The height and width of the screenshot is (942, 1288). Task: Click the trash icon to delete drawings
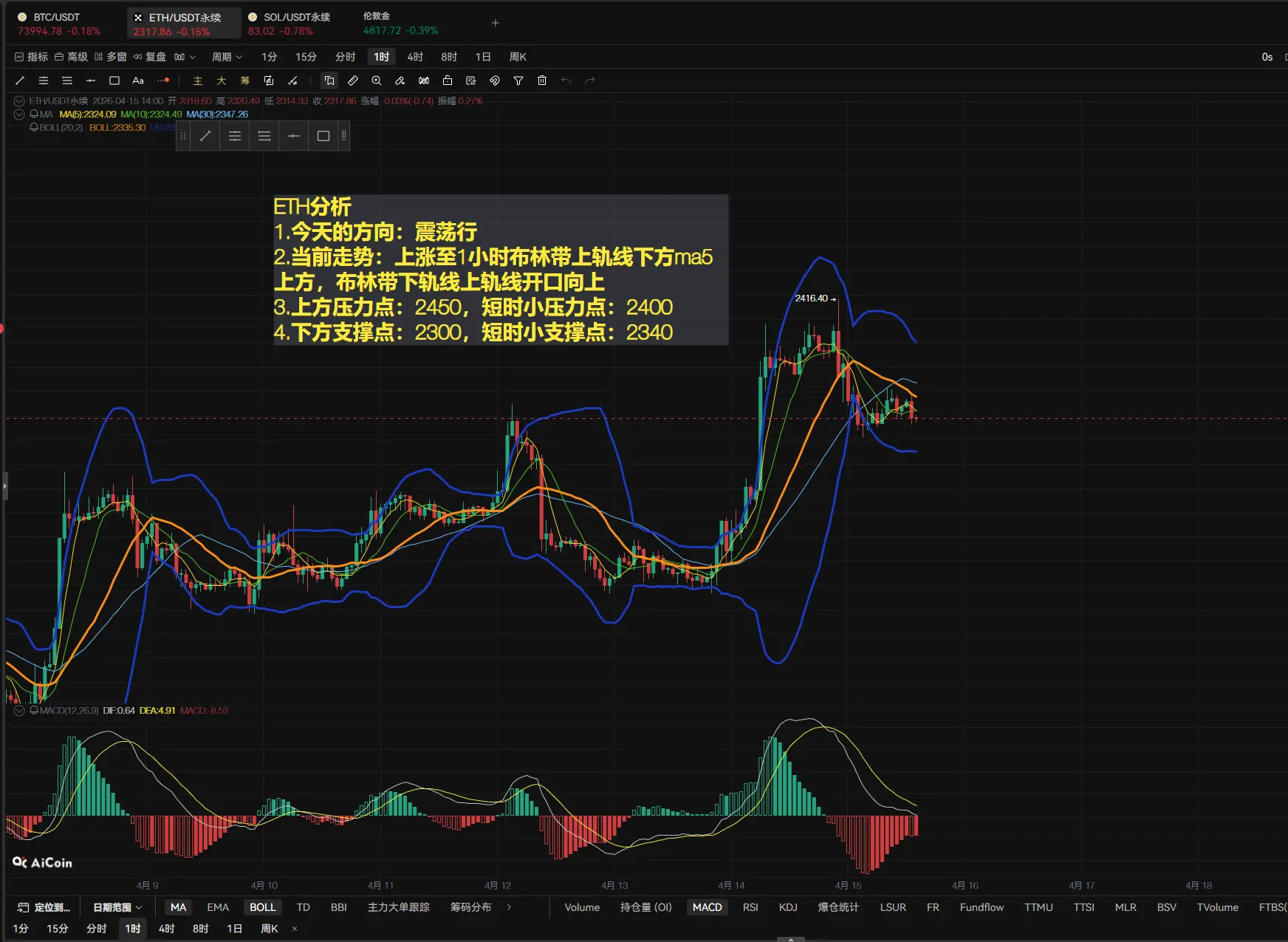[x=542, y=81]
